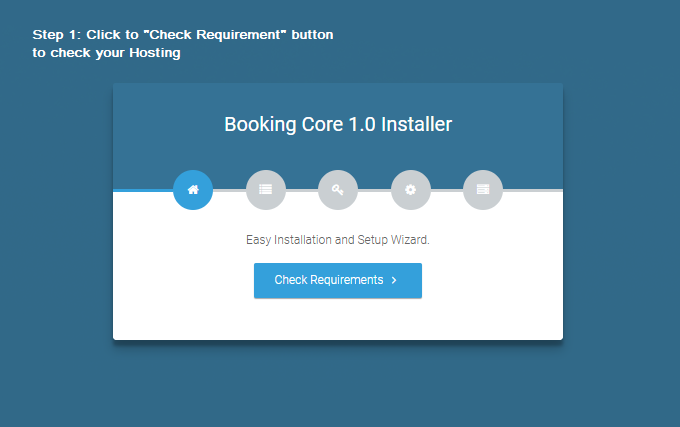Click progress line between home and list icons

pyautogui.click(x=229, y=190)
